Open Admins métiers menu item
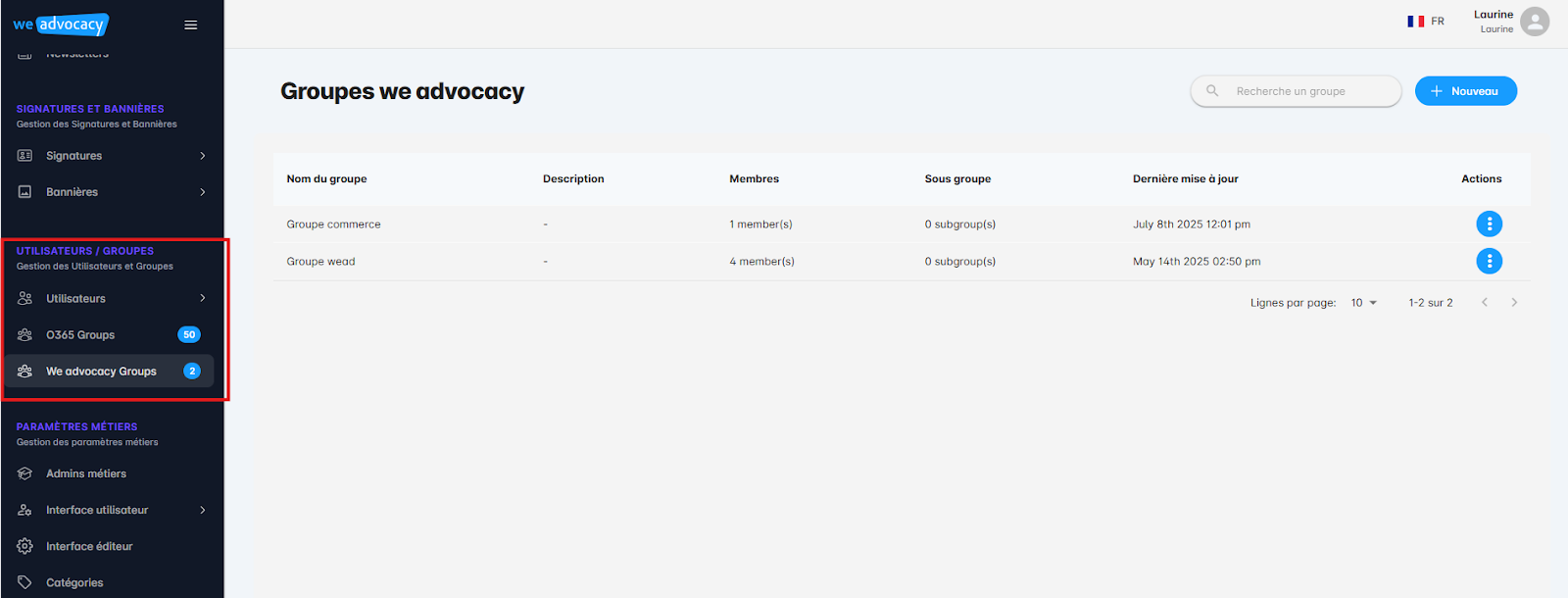 coord(110,473)
